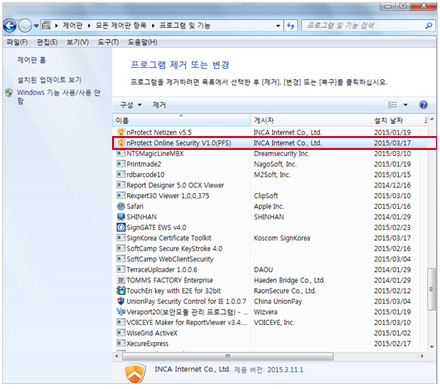Select Rexpert30 Viewer 1,0,0,375 icon

tap(121, 196)
